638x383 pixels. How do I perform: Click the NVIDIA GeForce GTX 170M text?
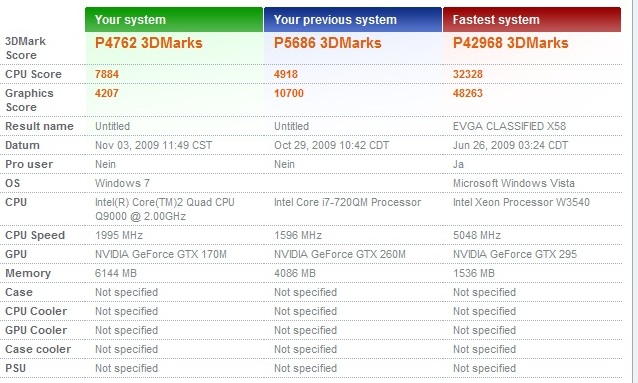[161, 254]
